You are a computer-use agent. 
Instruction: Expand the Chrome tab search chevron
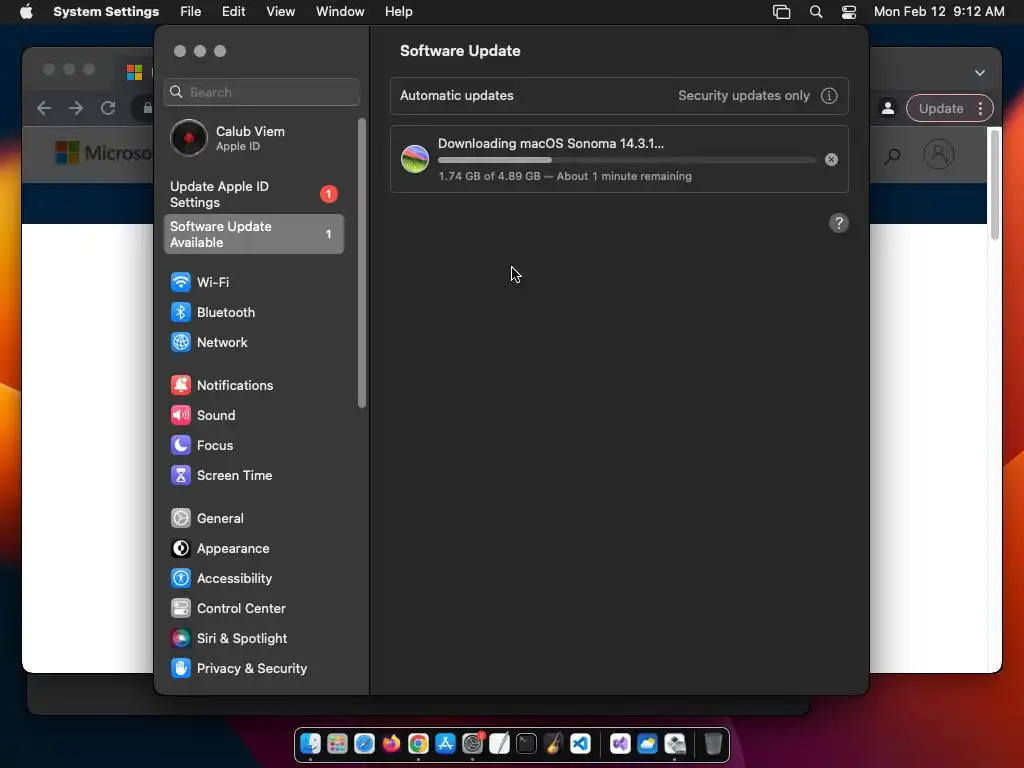coord(980,72)
